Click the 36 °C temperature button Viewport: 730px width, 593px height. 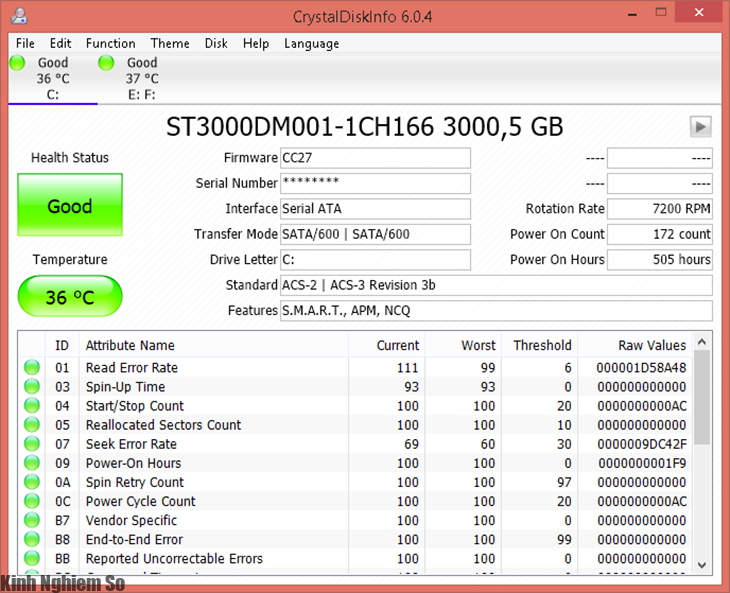70,296
